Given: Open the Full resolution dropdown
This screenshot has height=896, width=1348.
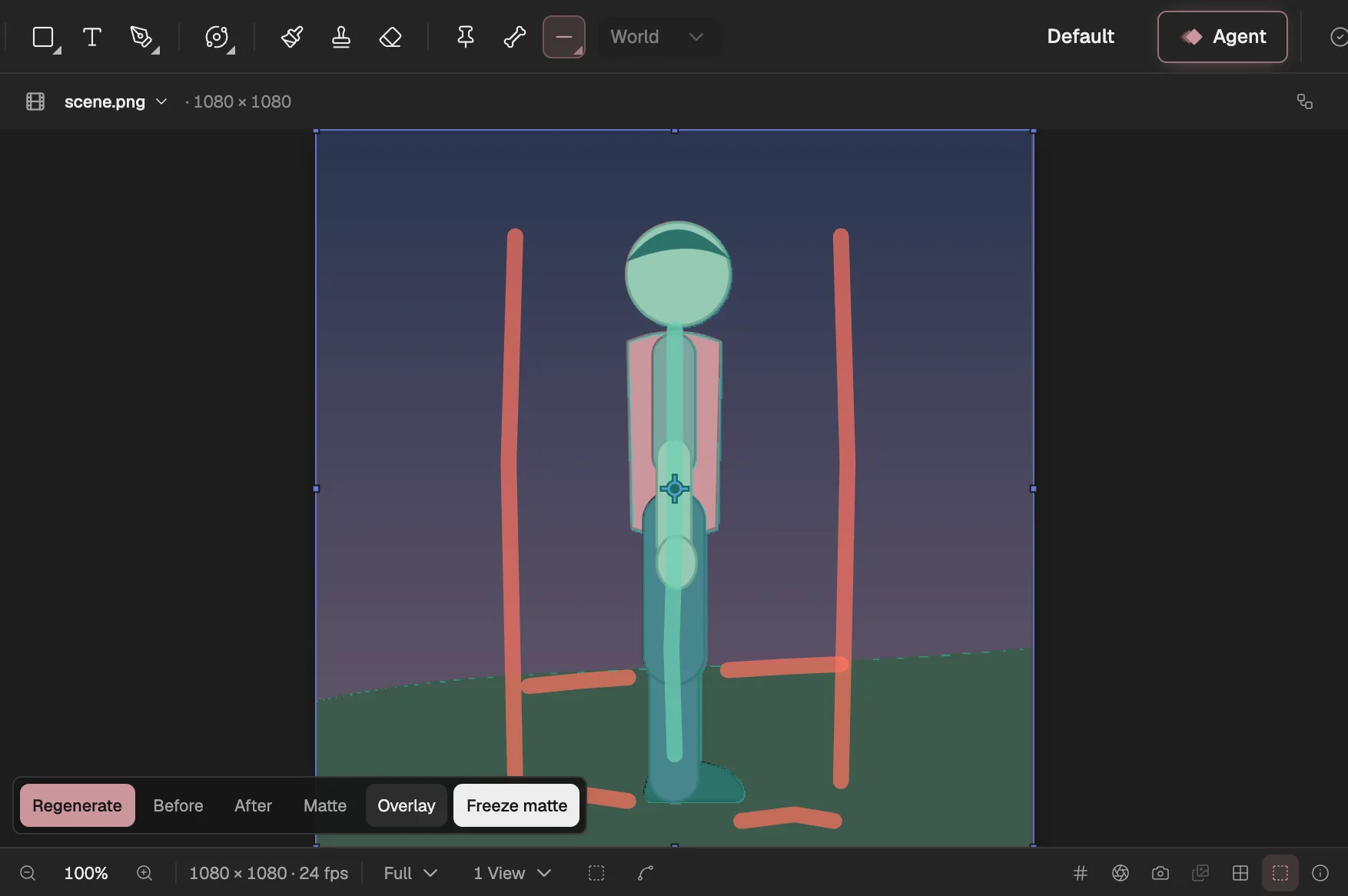Looking at the screenshot, I should [x=410, y=873].
